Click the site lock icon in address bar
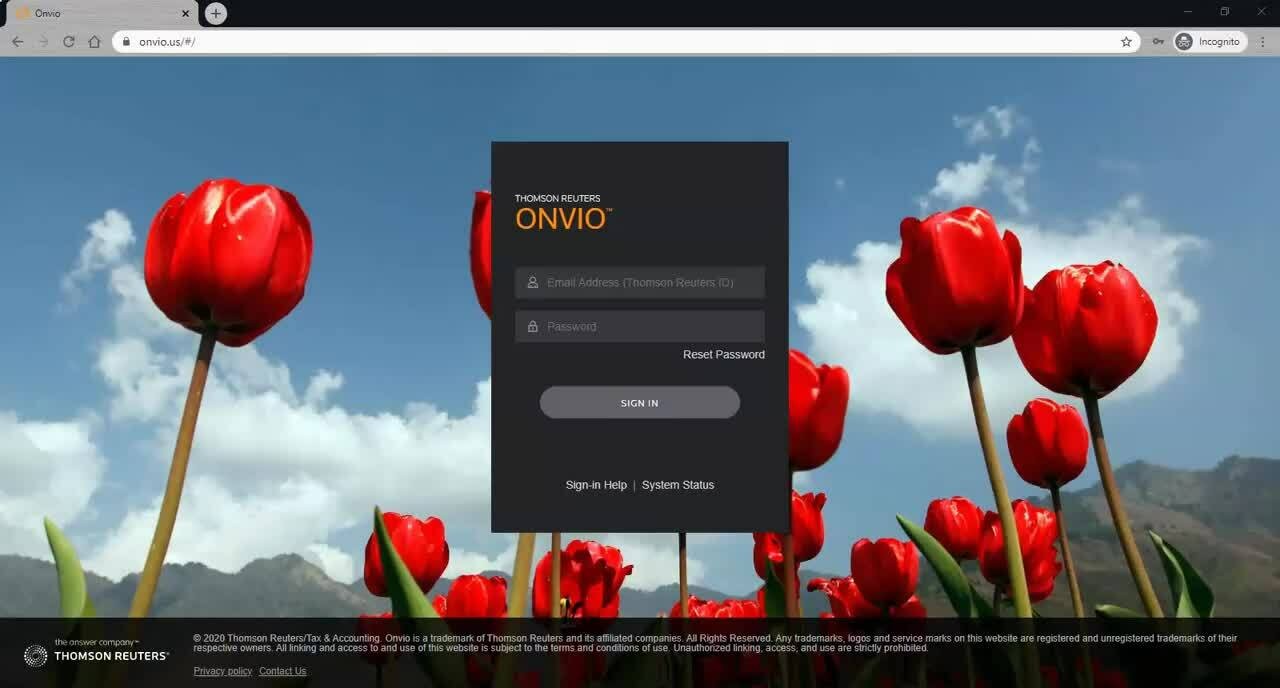The image size is (1280, 688). pyautogui.click(x=126, y=42)
